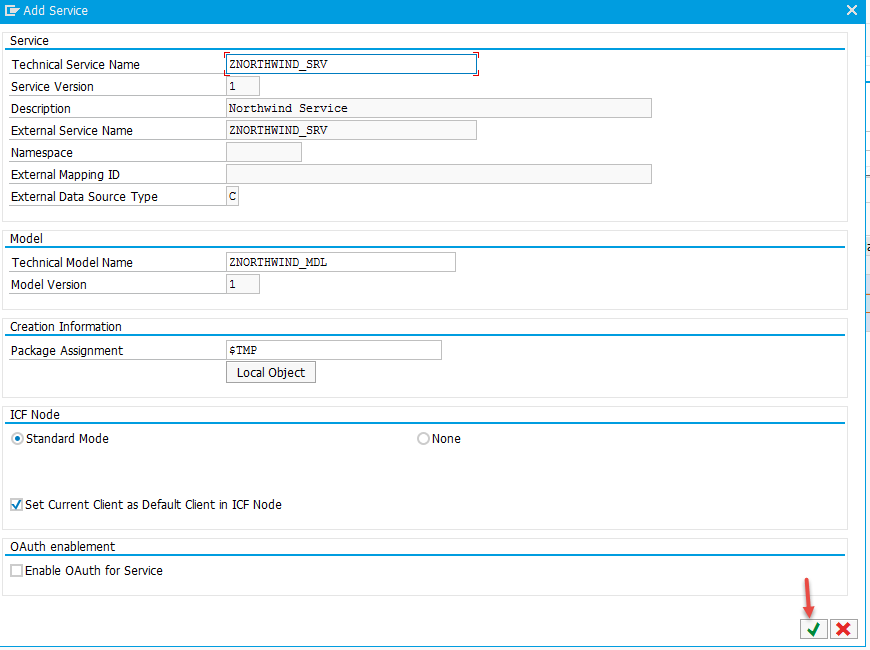Close the Add Service dialog window

tap(852, 11)
